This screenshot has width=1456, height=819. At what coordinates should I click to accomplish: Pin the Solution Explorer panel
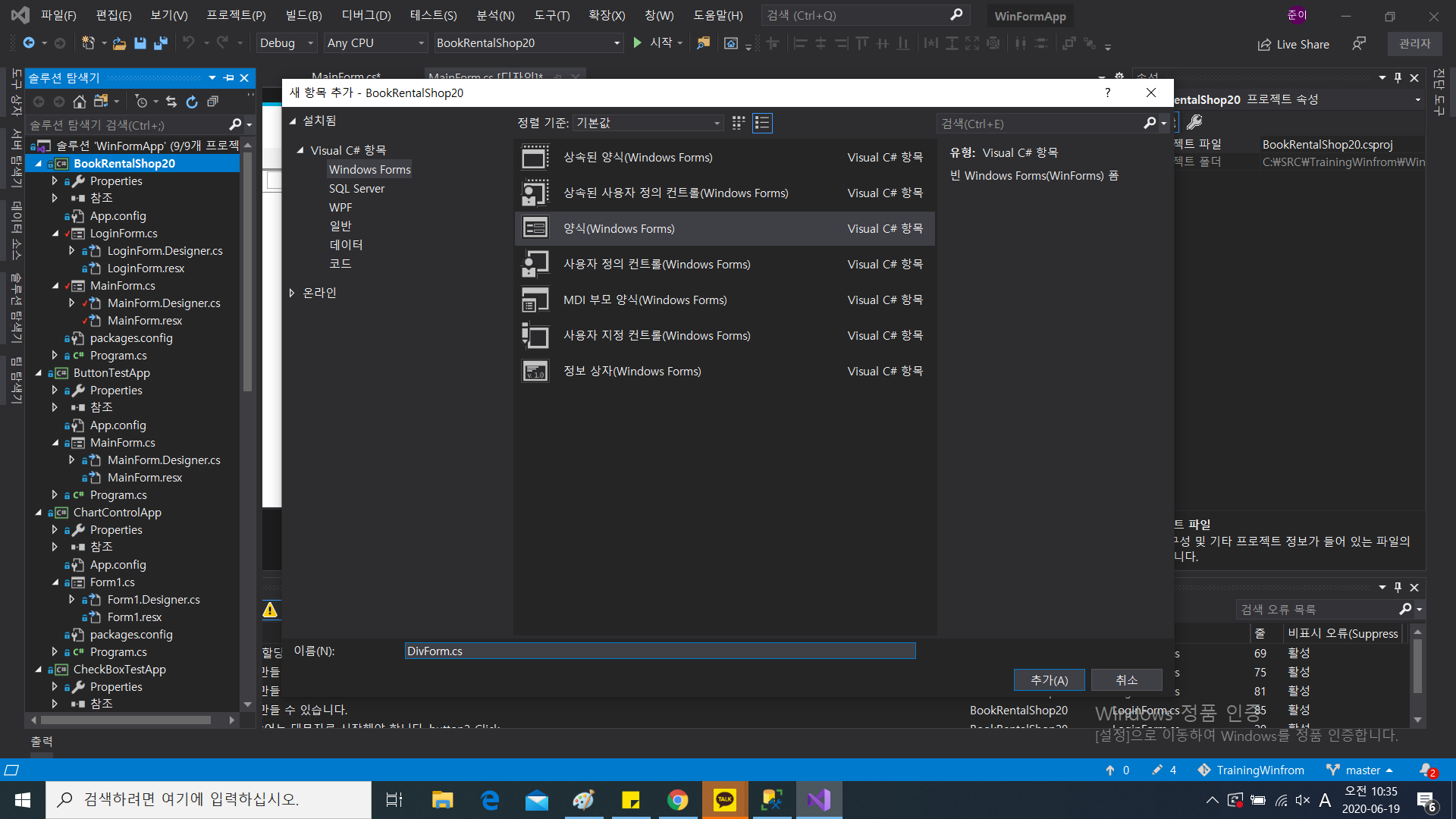[228, 77]
